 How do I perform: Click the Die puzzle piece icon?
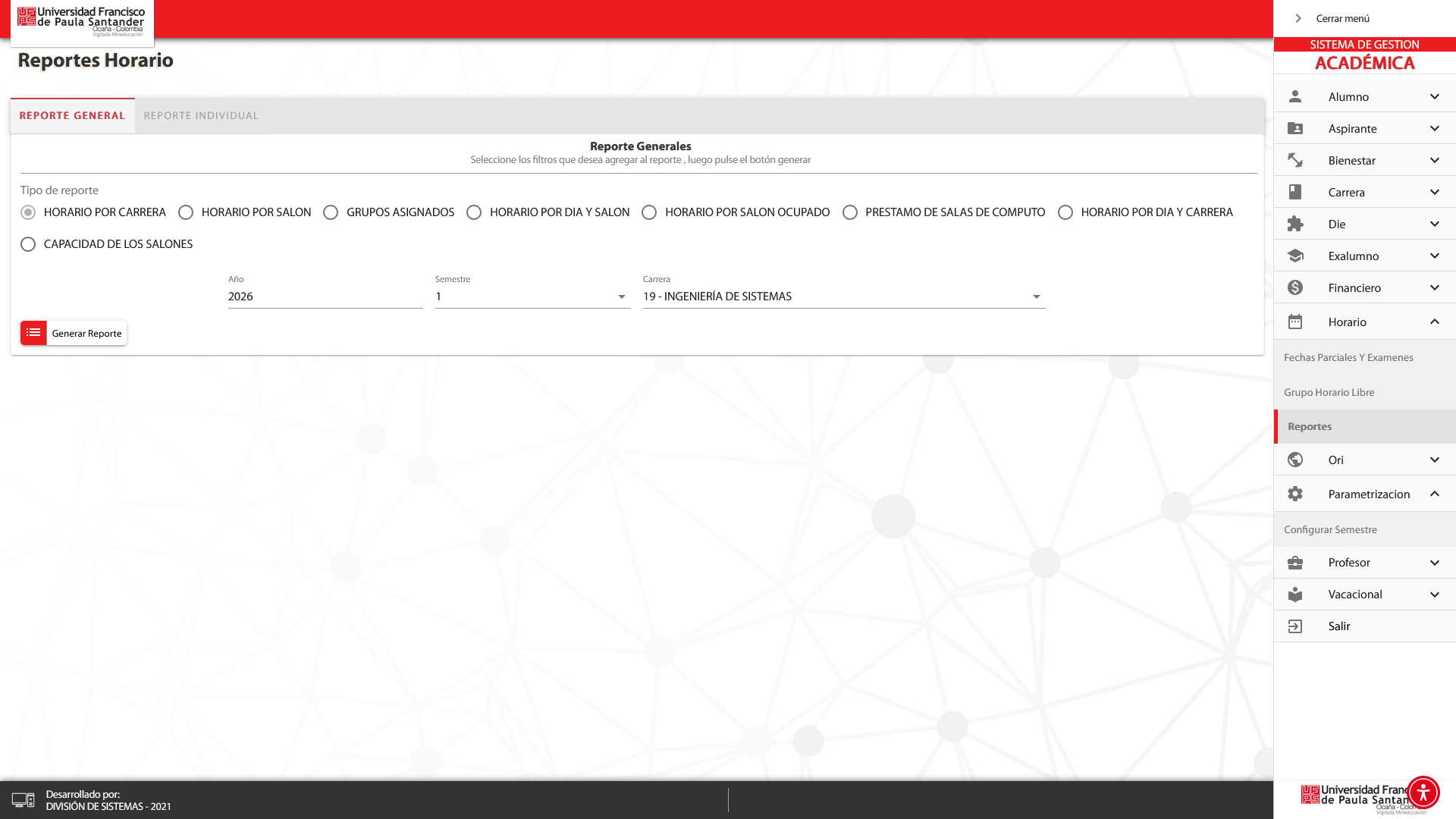(x=1295, y=224)
